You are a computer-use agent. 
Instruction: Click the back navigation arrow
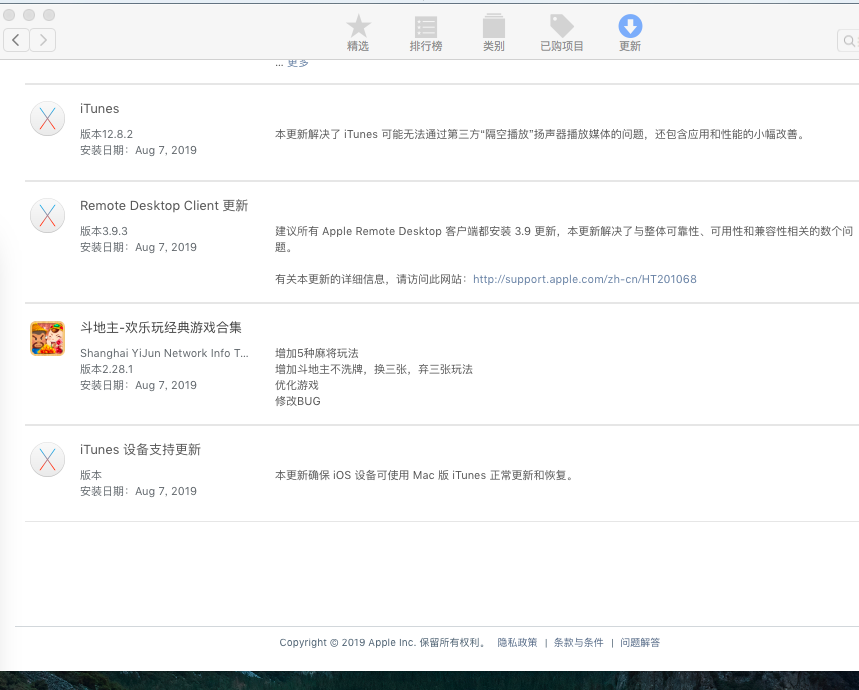[x=17, y=40]
